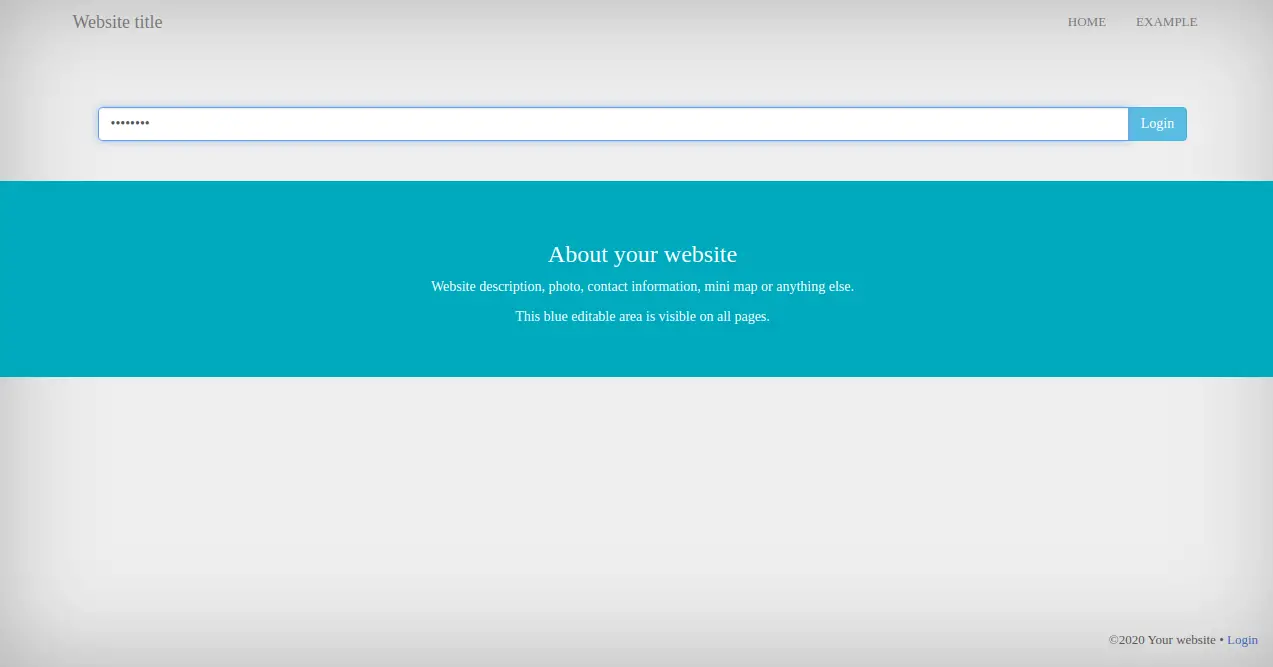1273x667 pixels.
Task: Select the Website description, photo, contact text
Action: click(x=642, y=286)
